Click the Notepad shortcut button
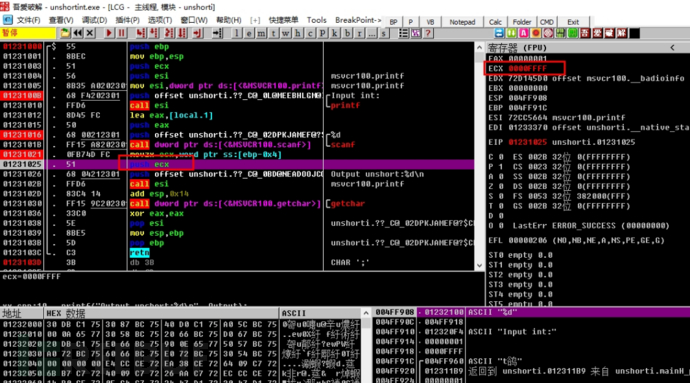Viewport: 690px width, 383px height. tap(462, 22)
